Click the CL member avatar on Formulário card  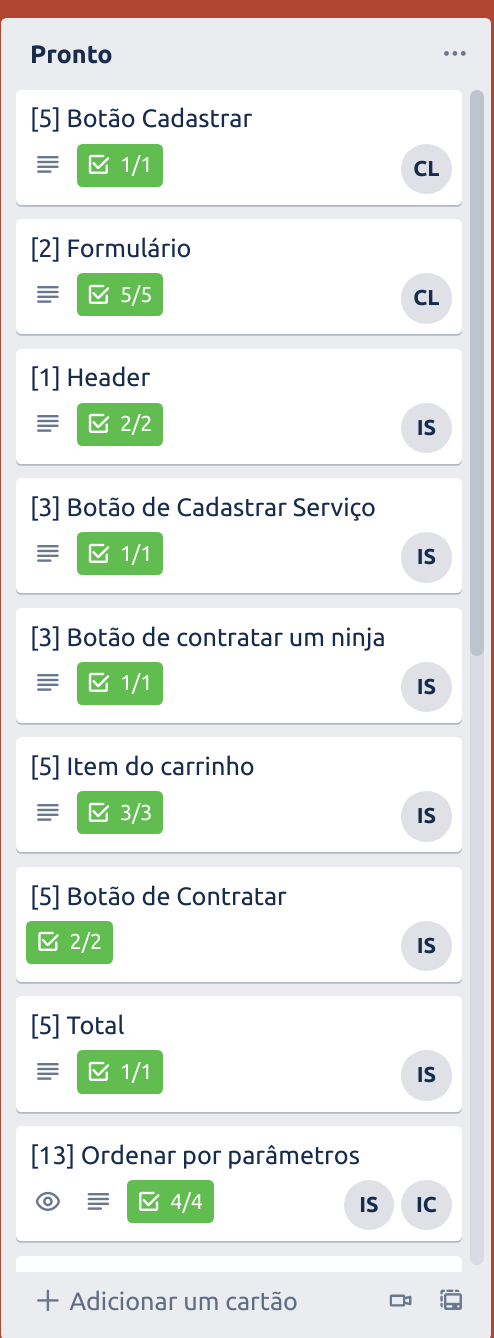tap(426, 298)
